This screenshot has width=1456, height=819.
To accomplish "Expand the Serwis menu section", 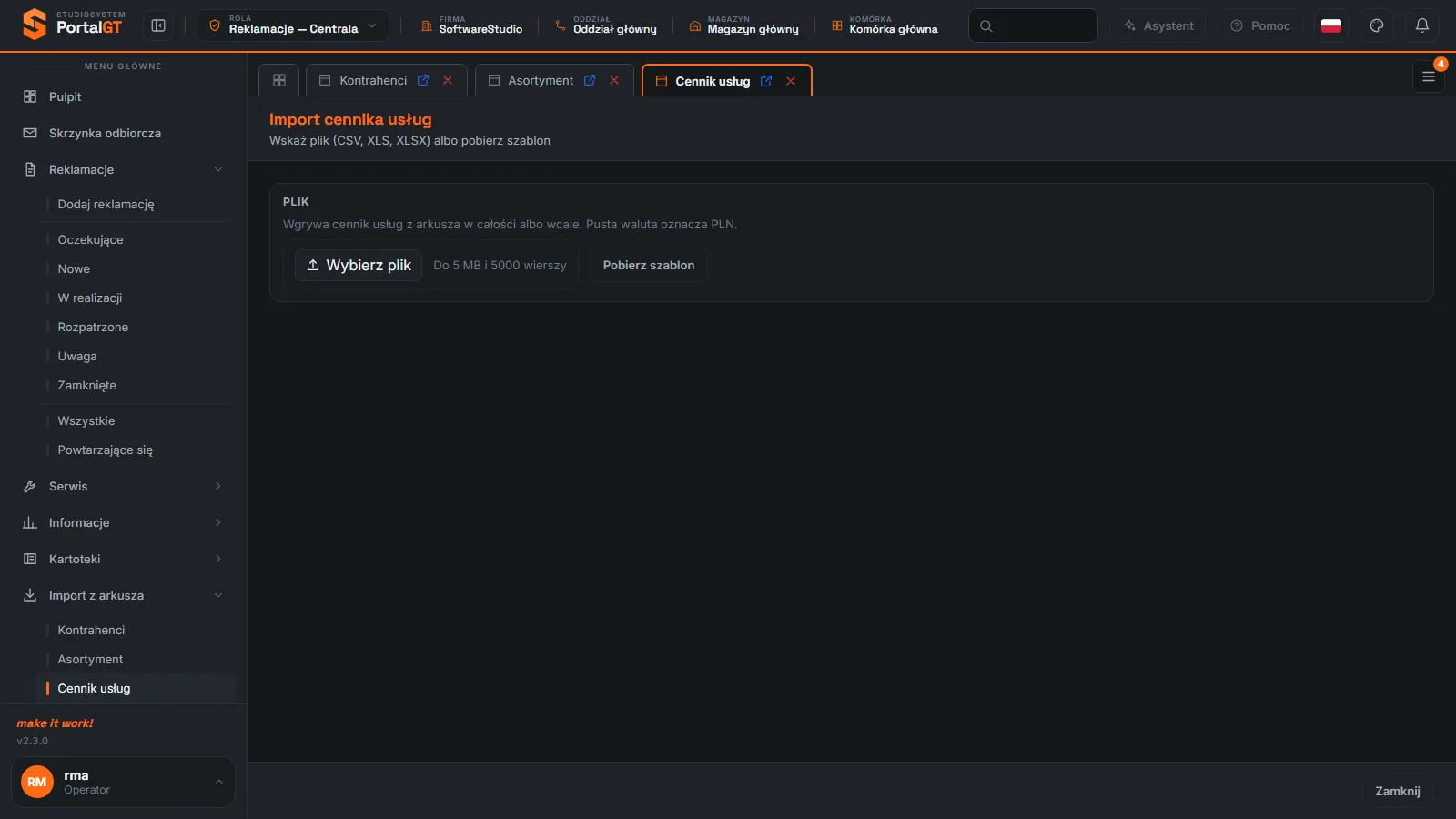I will (123, 486).
